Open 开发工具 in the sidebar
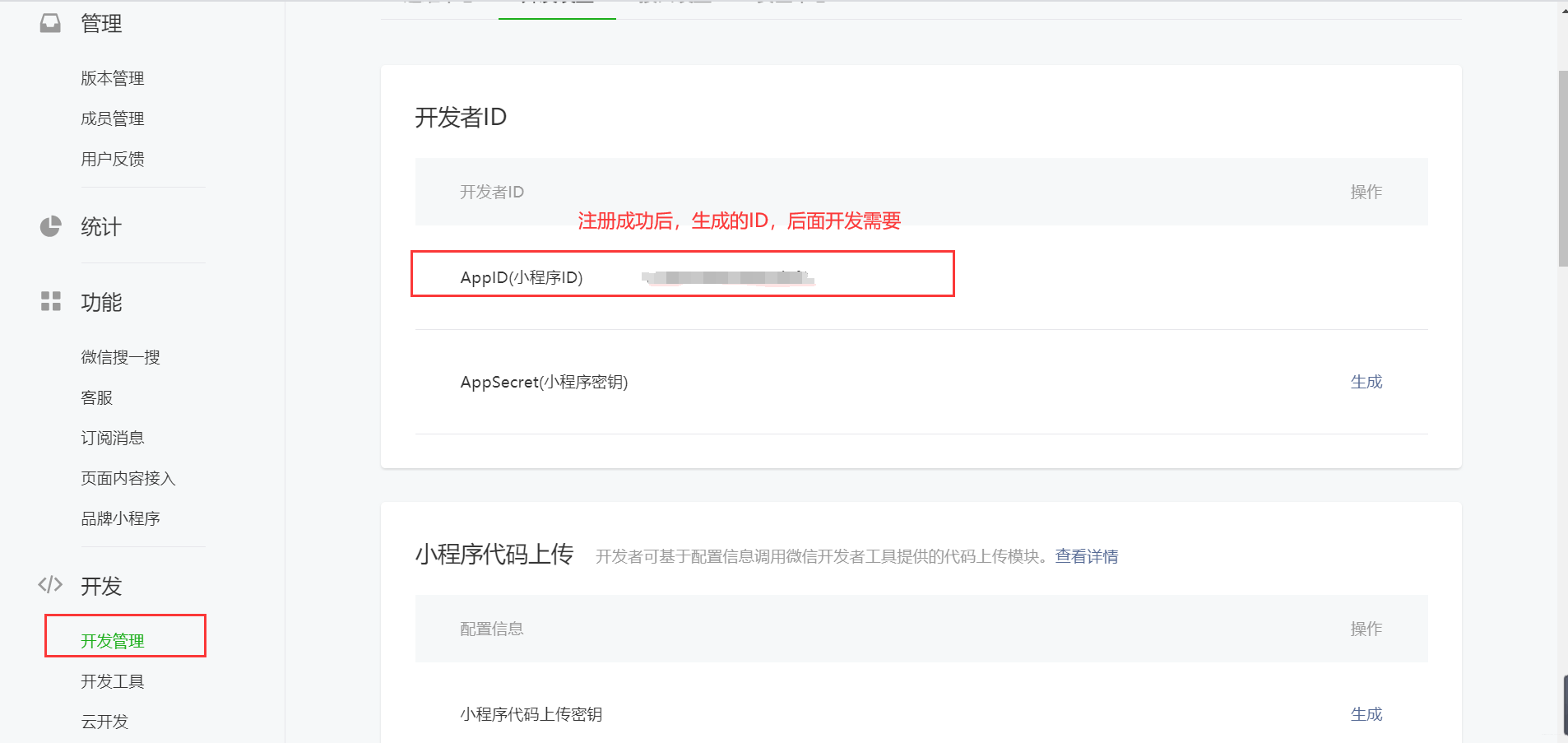Image resolution: width=1568 pixels, height=743 pixels. pos(113,681)
